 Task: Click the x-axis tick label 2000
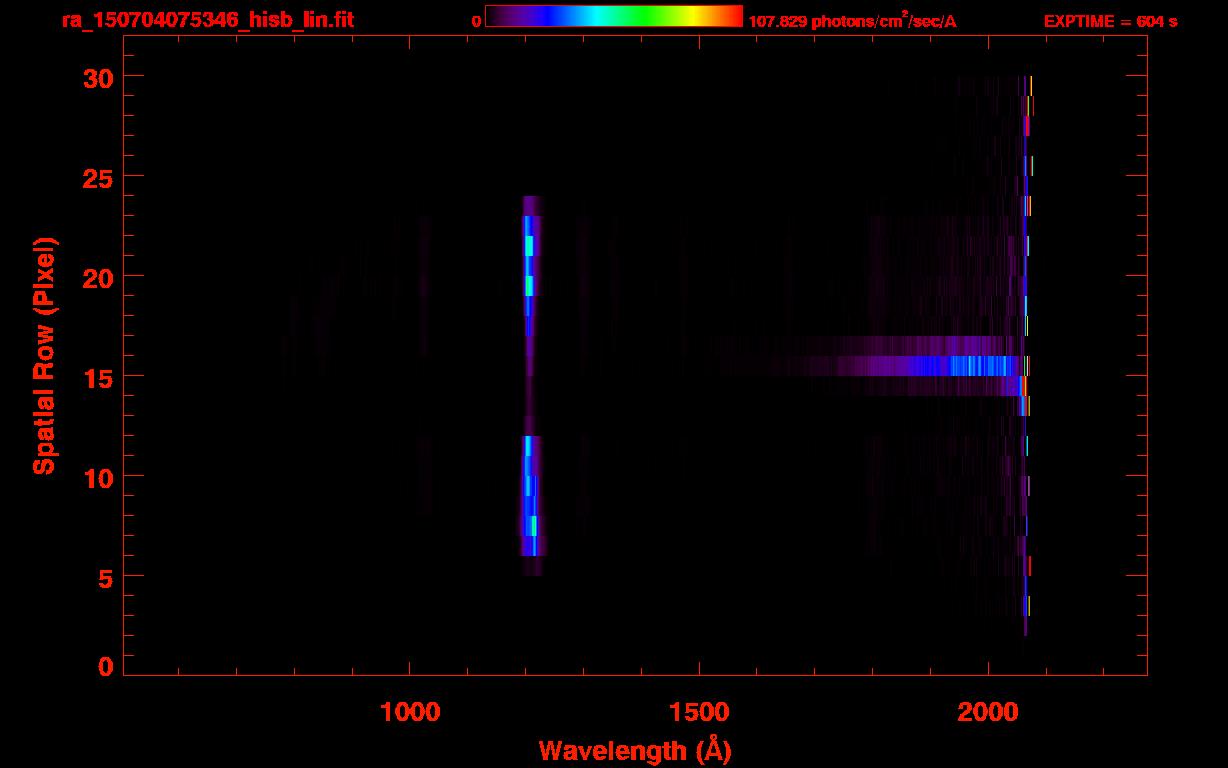pyautogui.click(x=988, y=712)
